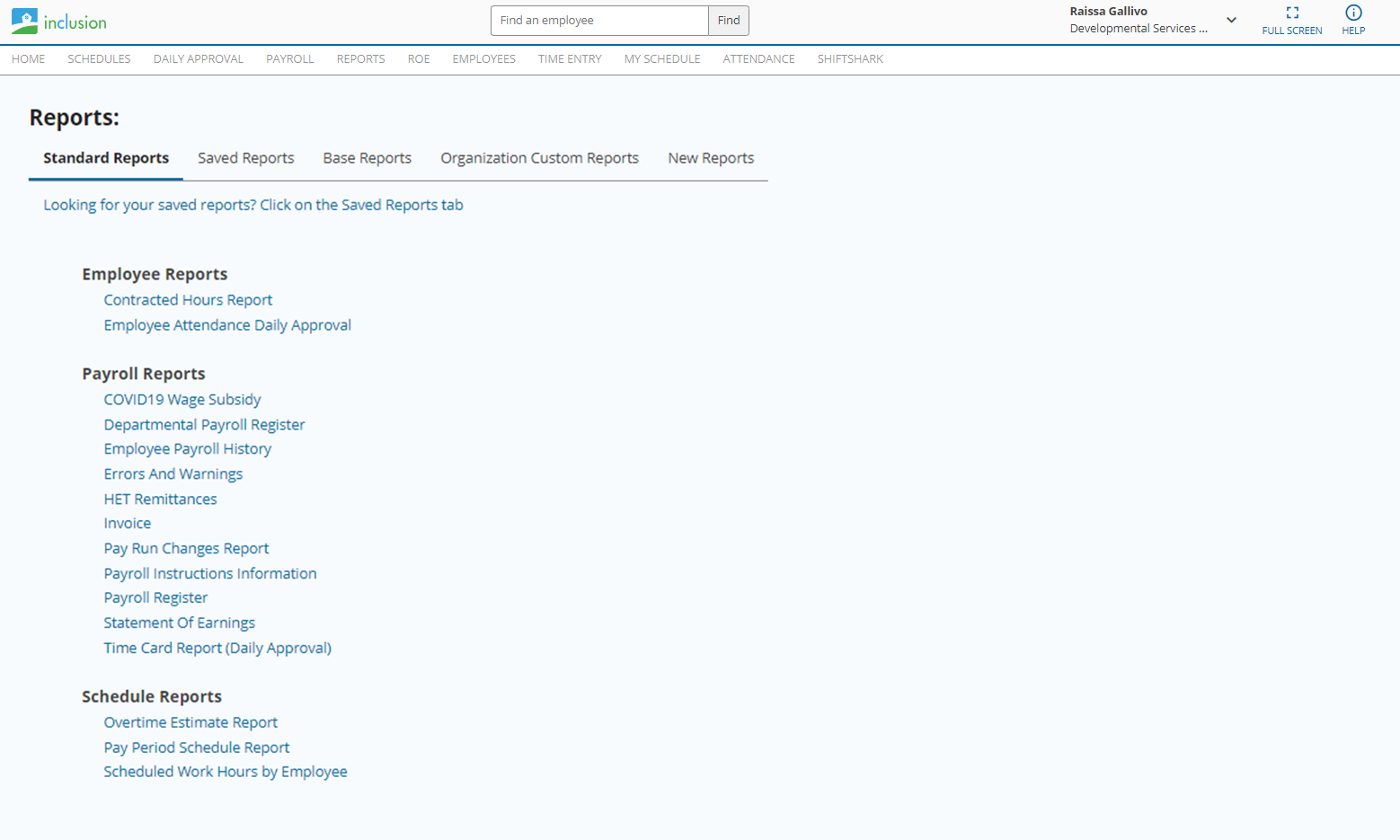The height and width of the screenshot is (840, 1400).
Task: Open Pay Run Changes Report
Action: pos(186,549)
